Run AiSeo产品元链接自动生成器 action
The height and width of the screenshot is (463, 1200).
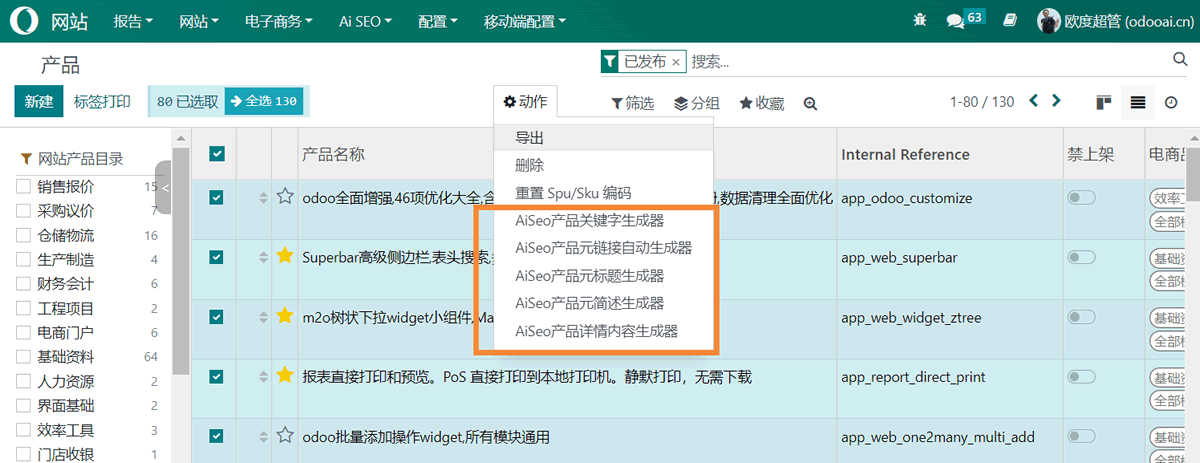603,247
